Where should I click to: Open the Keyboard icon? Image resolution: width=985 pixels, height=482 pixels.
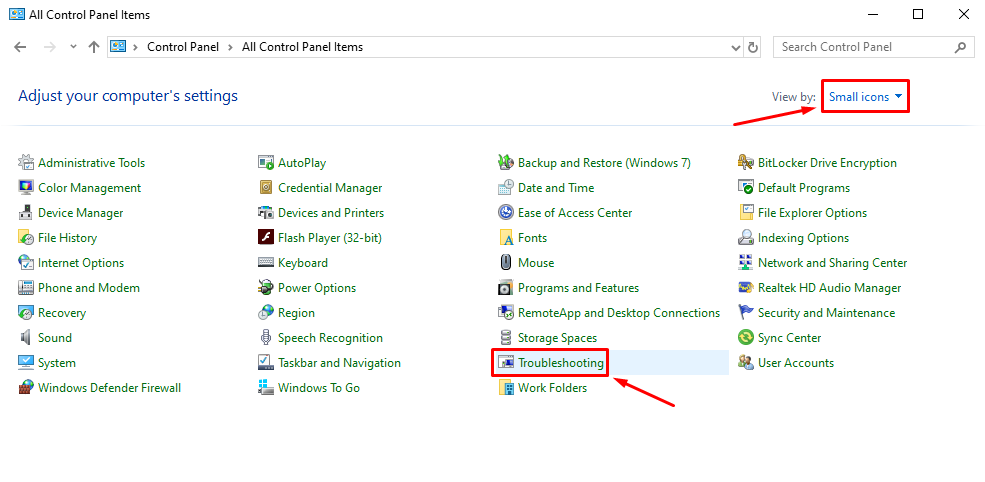coord(266,263)
